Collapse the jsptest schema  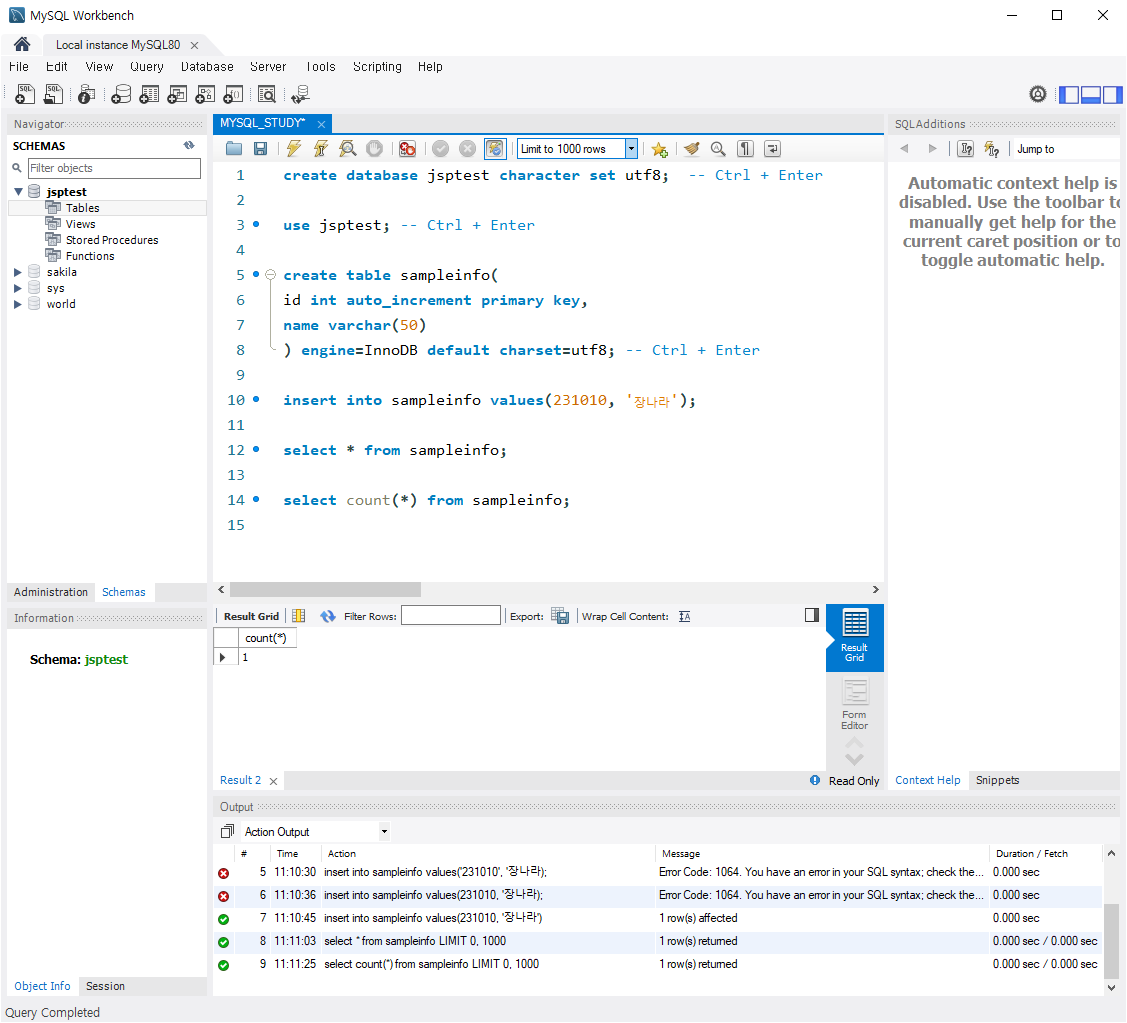click(x=19, y=192)
